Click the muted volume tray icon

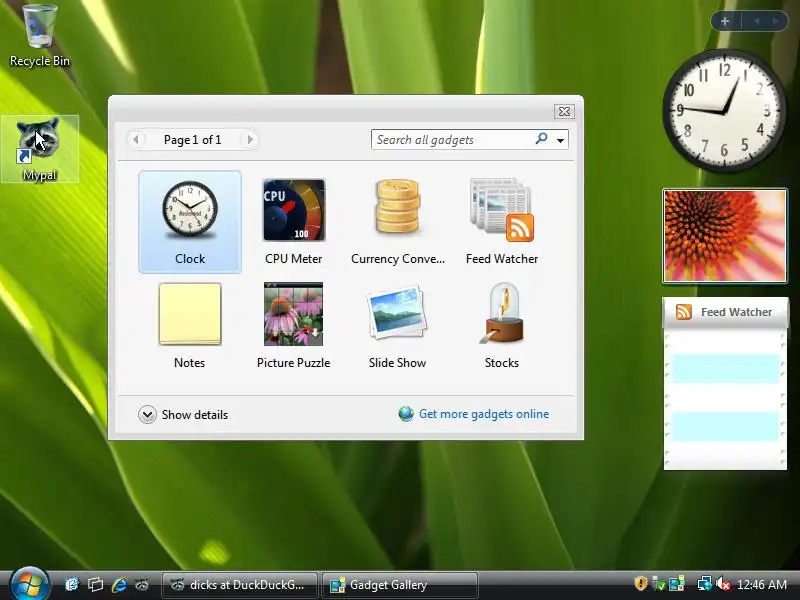(723, 583)
